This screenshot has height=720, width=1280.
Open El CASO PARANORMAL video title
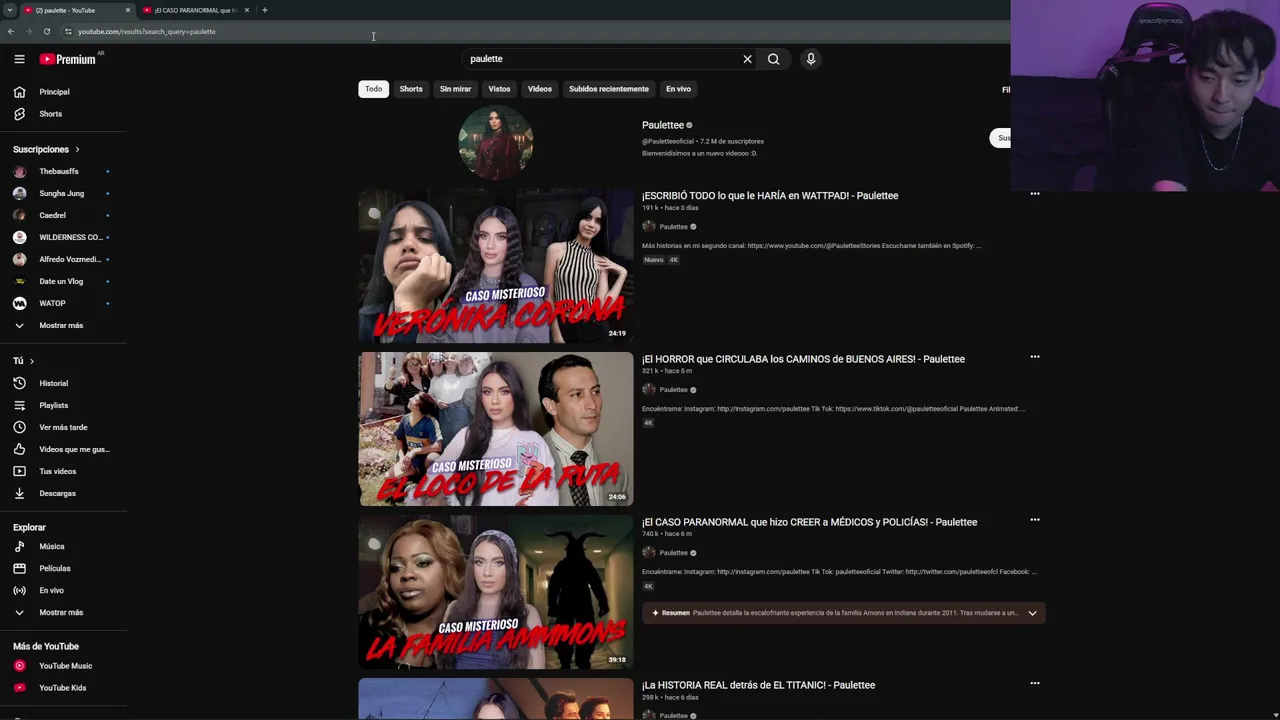click(x=809, y=522)
